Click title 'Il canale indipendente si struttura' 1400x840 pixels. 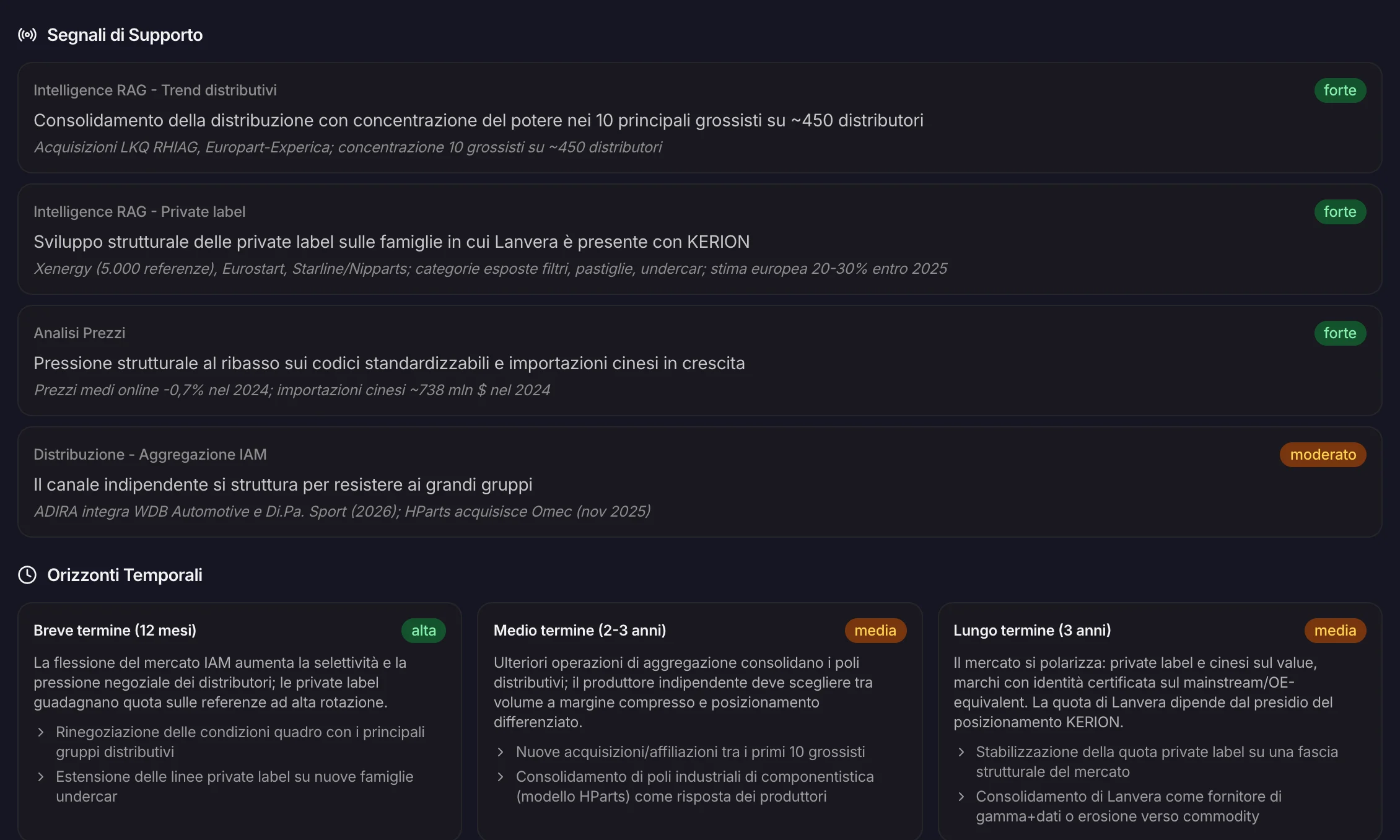point(283,484)
